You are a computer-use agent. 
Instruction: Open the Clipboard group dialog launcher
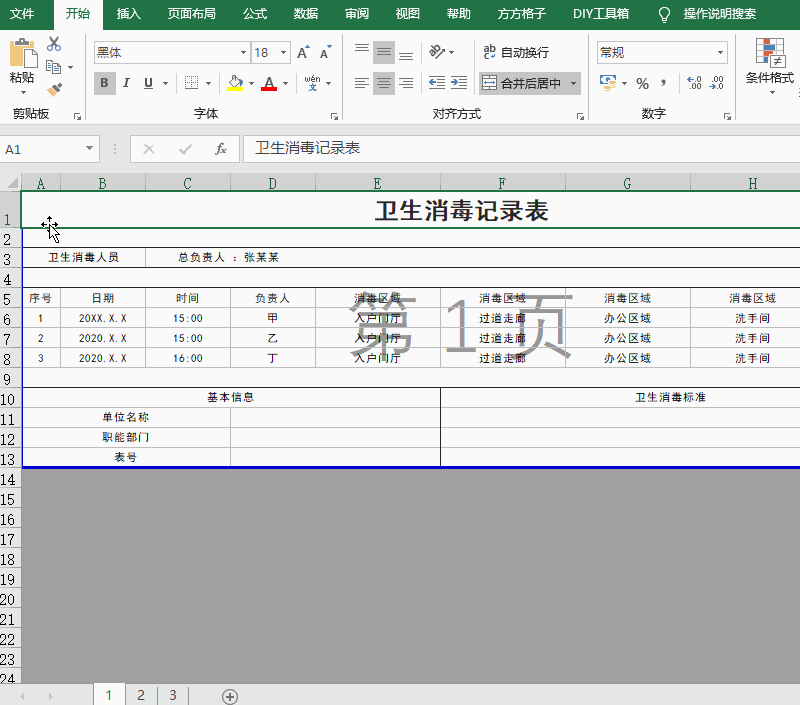[77, 117]
